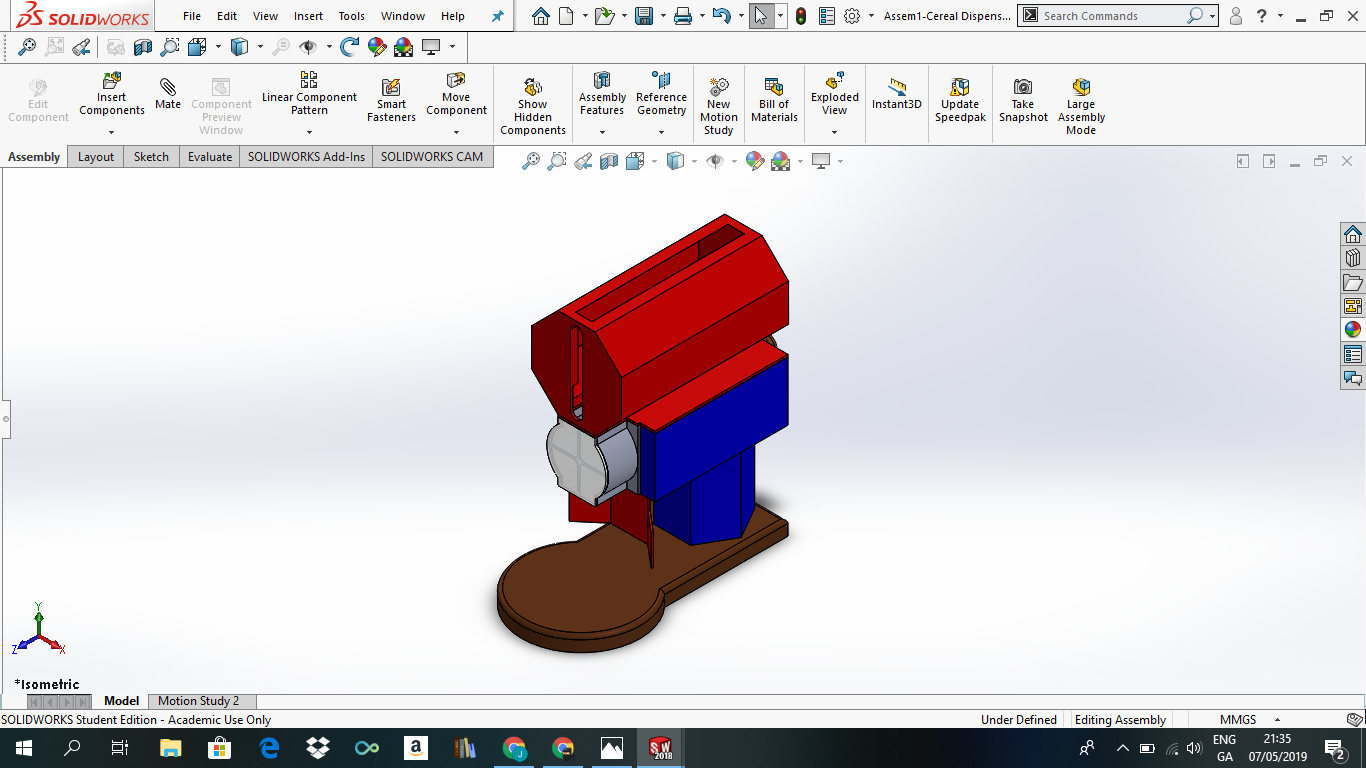The height and width of the screenshot is (768, 1366).
Task: Switch to the Motion Study 2 tab
Action: [201, 700]
